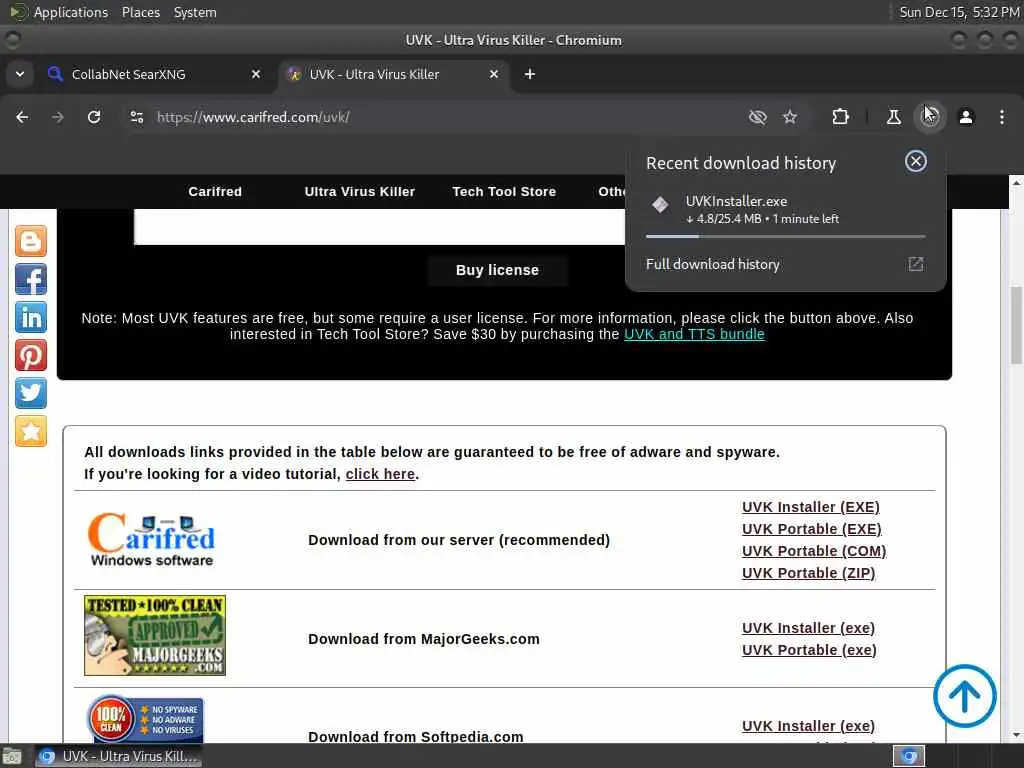The height and width of the screenshot is (768, 1024).
Task: Click the Softpedia 100% Clean badge
Action: click(146, 720)
